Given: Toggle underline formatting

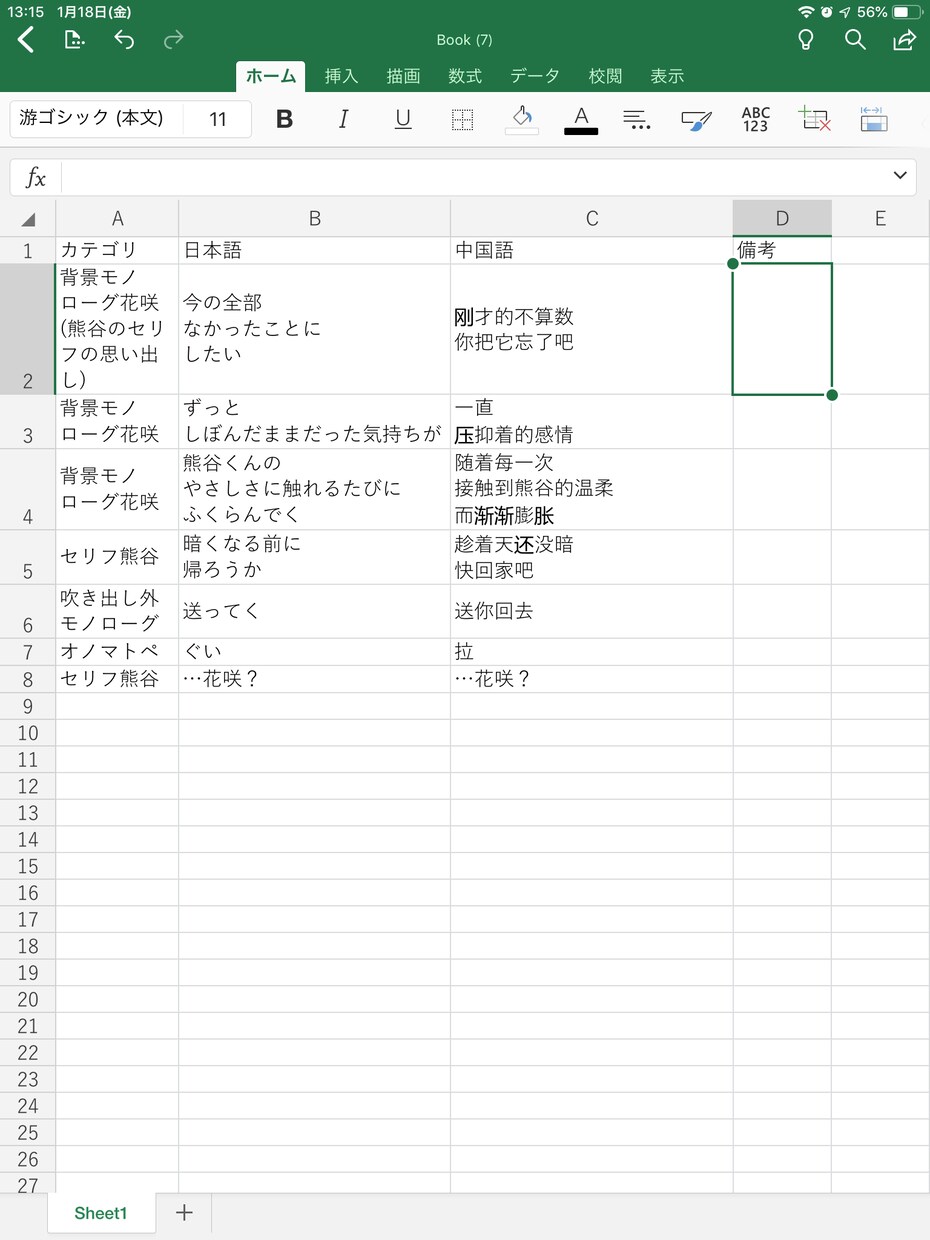Looking at the screenshot, I should point(403,120).
